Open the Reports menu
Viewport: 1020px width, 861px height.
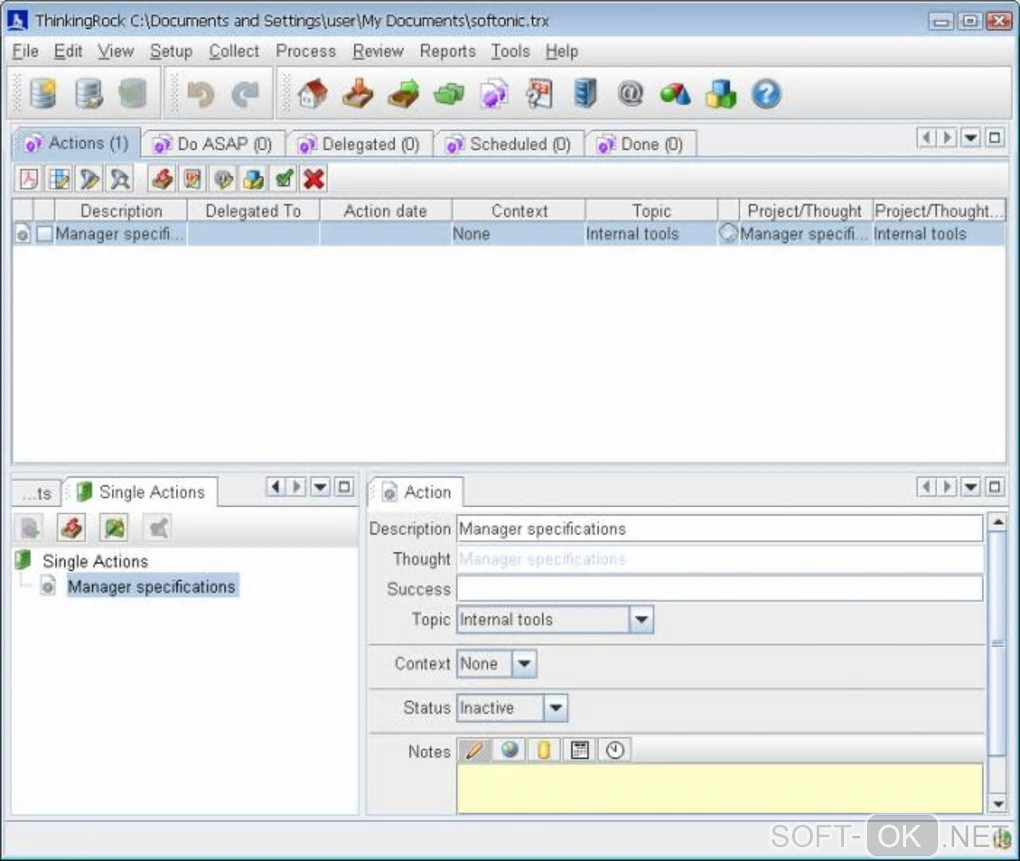(448, 51)
